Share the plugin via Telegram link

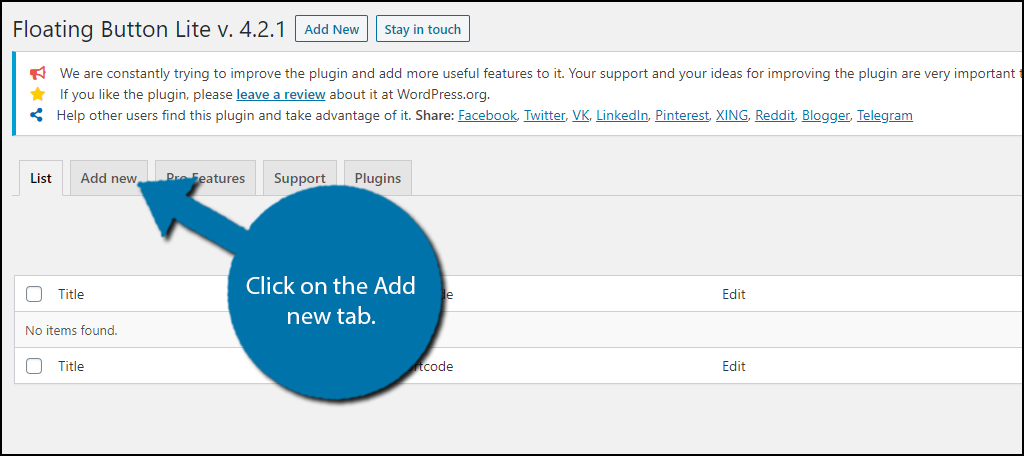[885, 116]
